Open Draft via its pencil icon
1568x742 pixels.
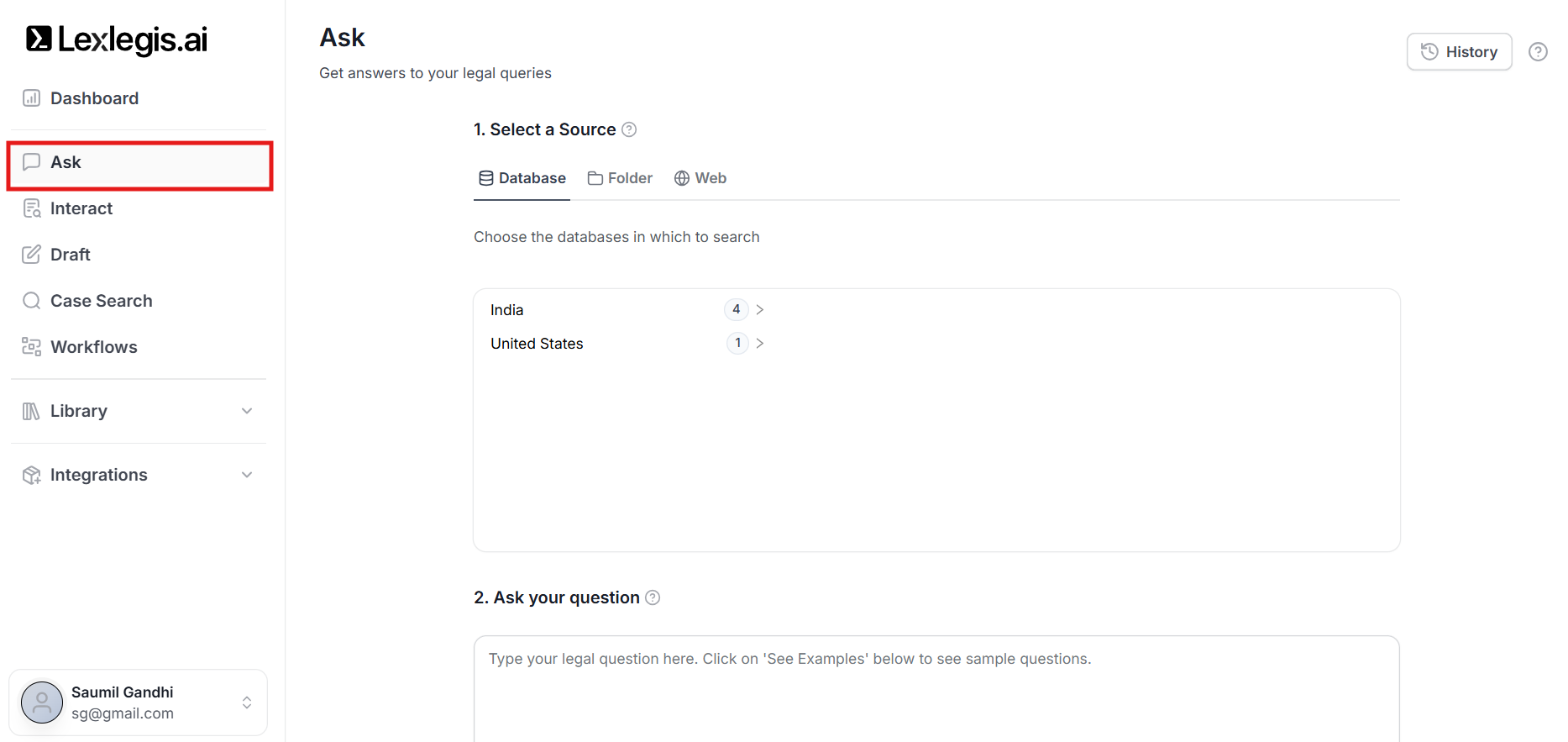click(x=31, y=255)
